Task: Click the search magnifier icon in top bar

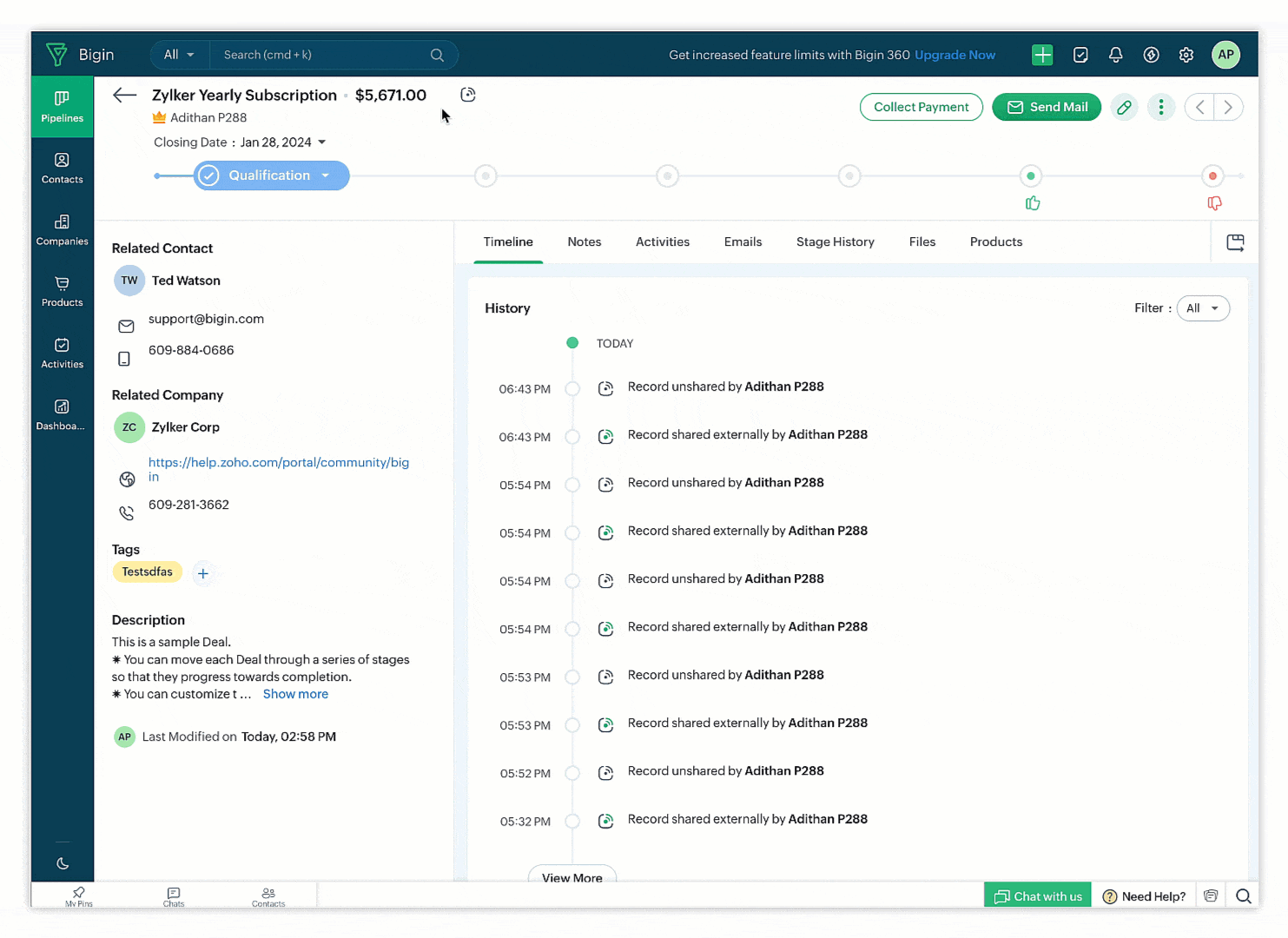Action: tap(437, 55)
